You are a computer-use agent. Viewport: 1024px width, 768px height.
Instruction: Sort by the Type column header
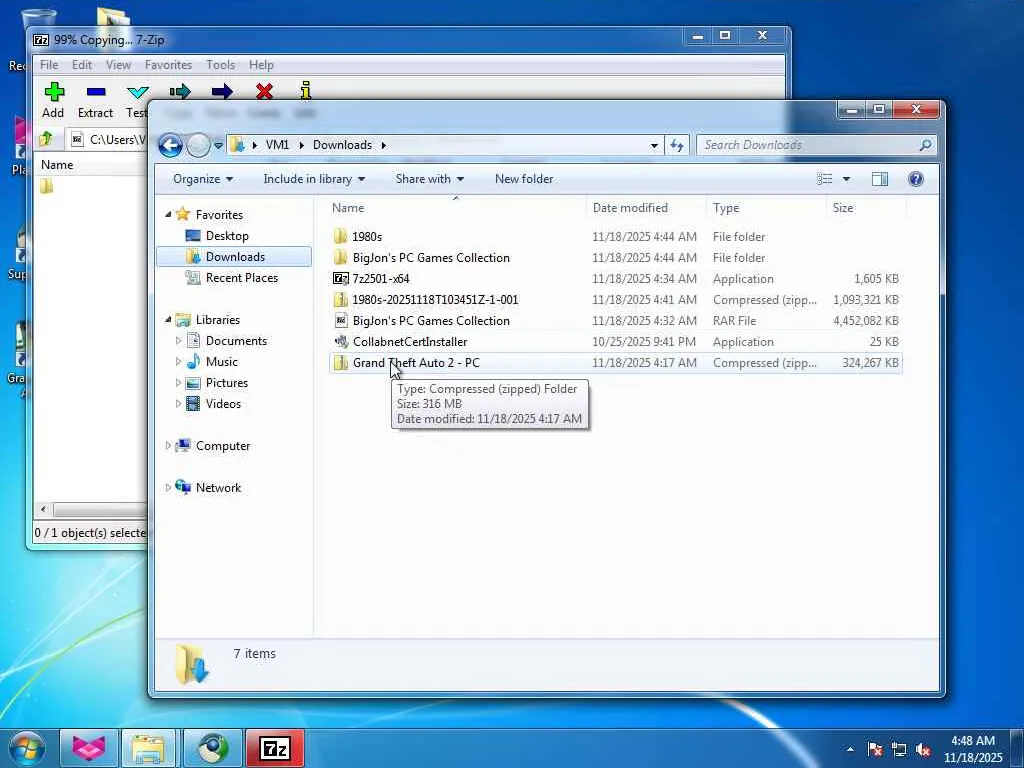coord(766,208)
